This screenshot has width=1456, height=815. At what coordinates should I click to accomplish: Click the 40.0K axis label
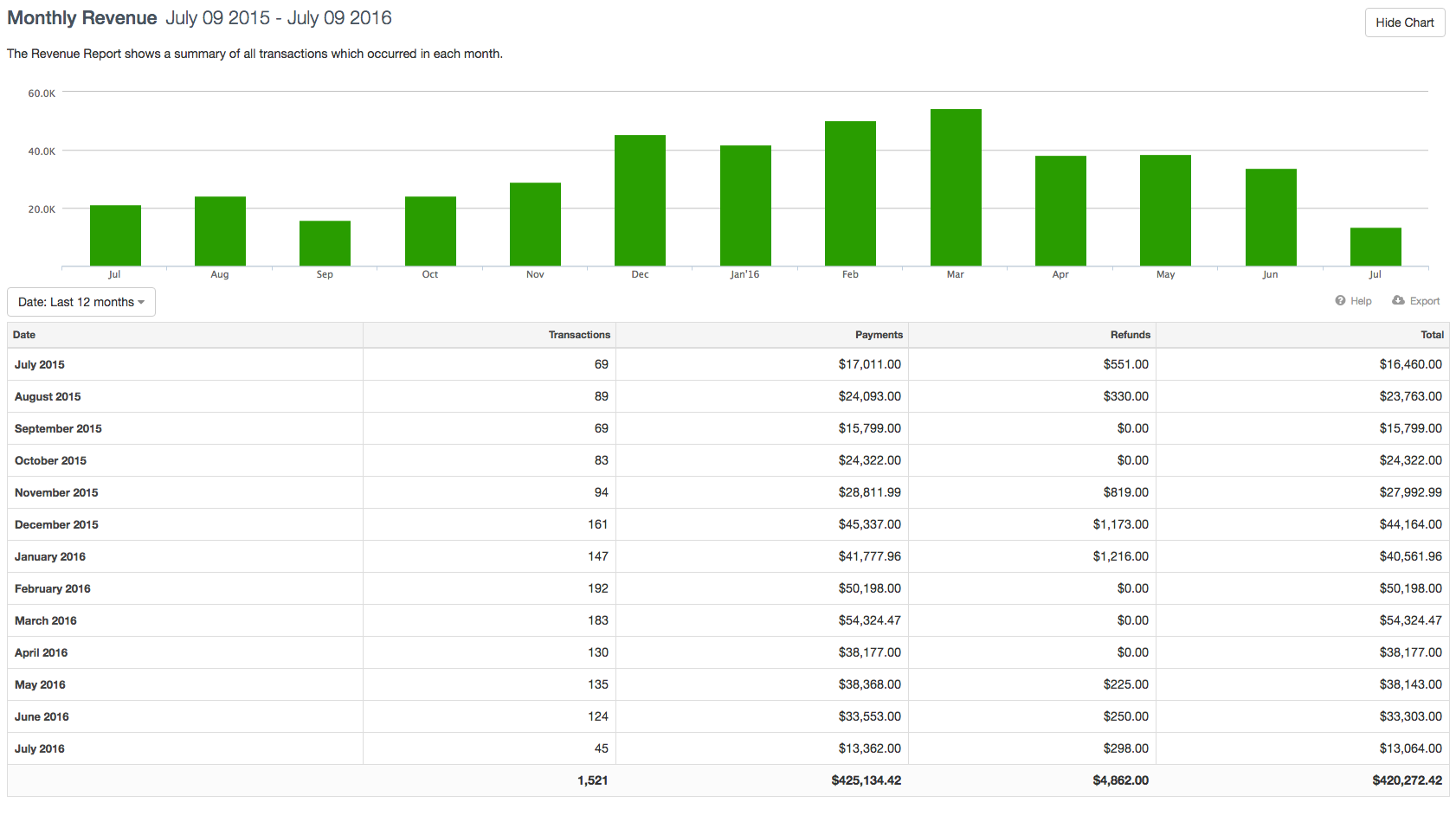click(42, 151)
